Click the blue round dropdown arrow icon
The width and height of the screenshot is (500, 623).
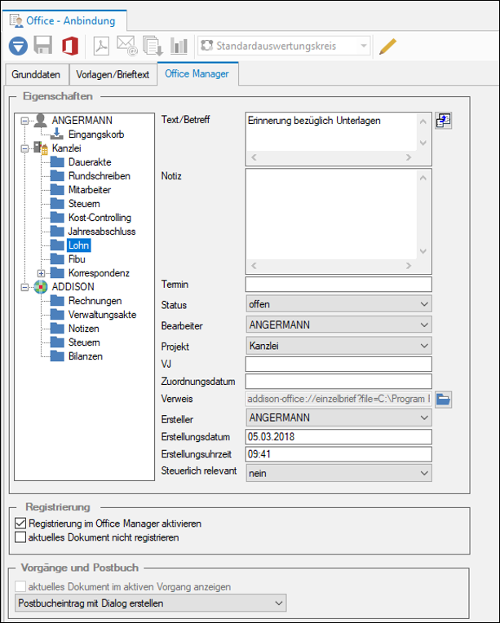(x=18, y=46)
